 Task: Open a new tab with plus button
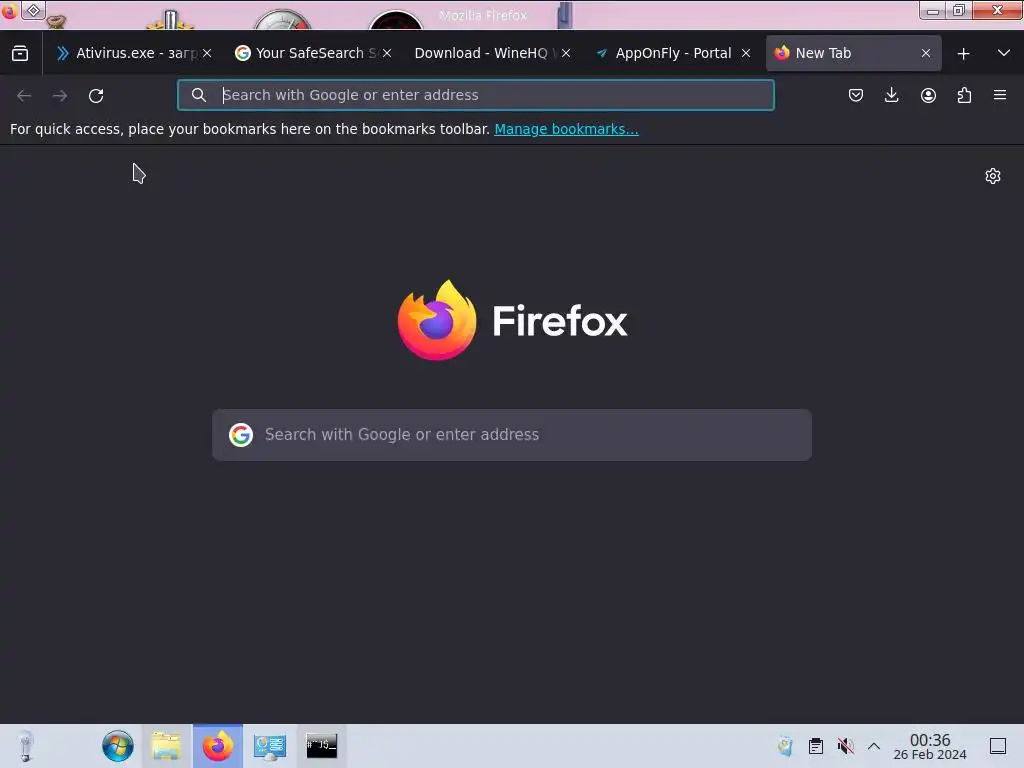tap(963, 54)
